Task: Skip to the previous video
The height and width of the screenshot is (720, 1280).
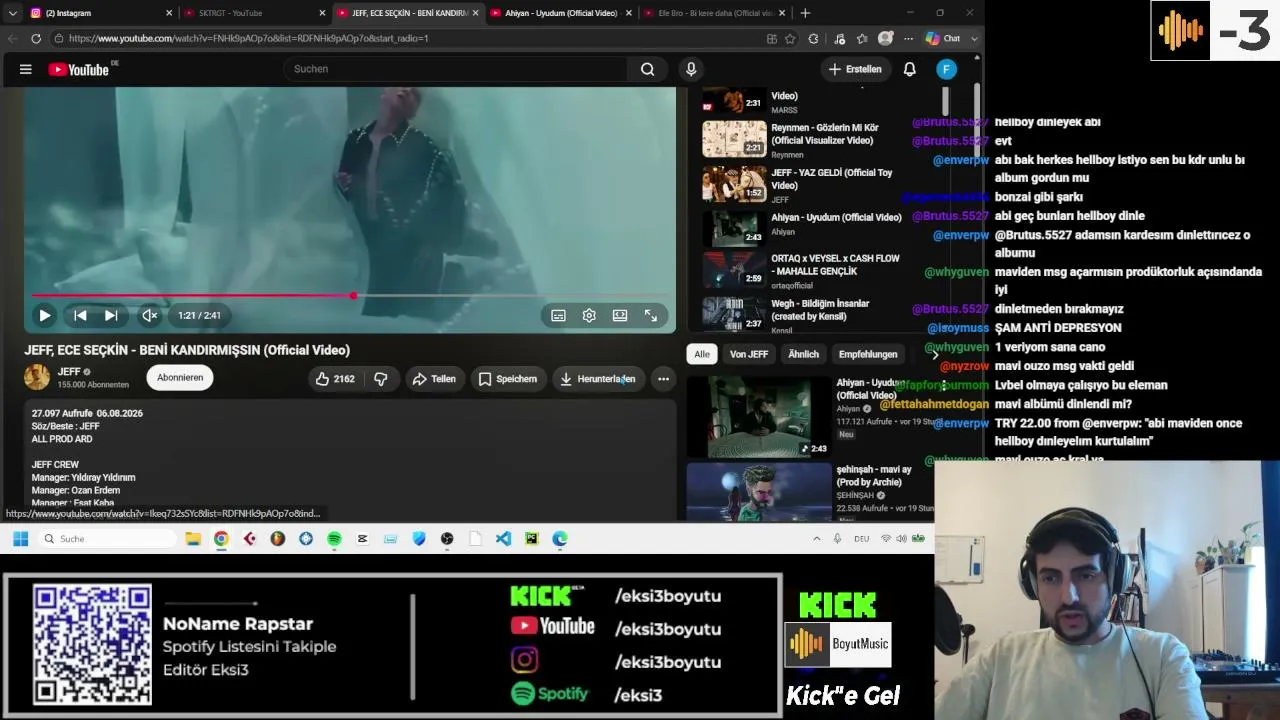Action: 80,315
